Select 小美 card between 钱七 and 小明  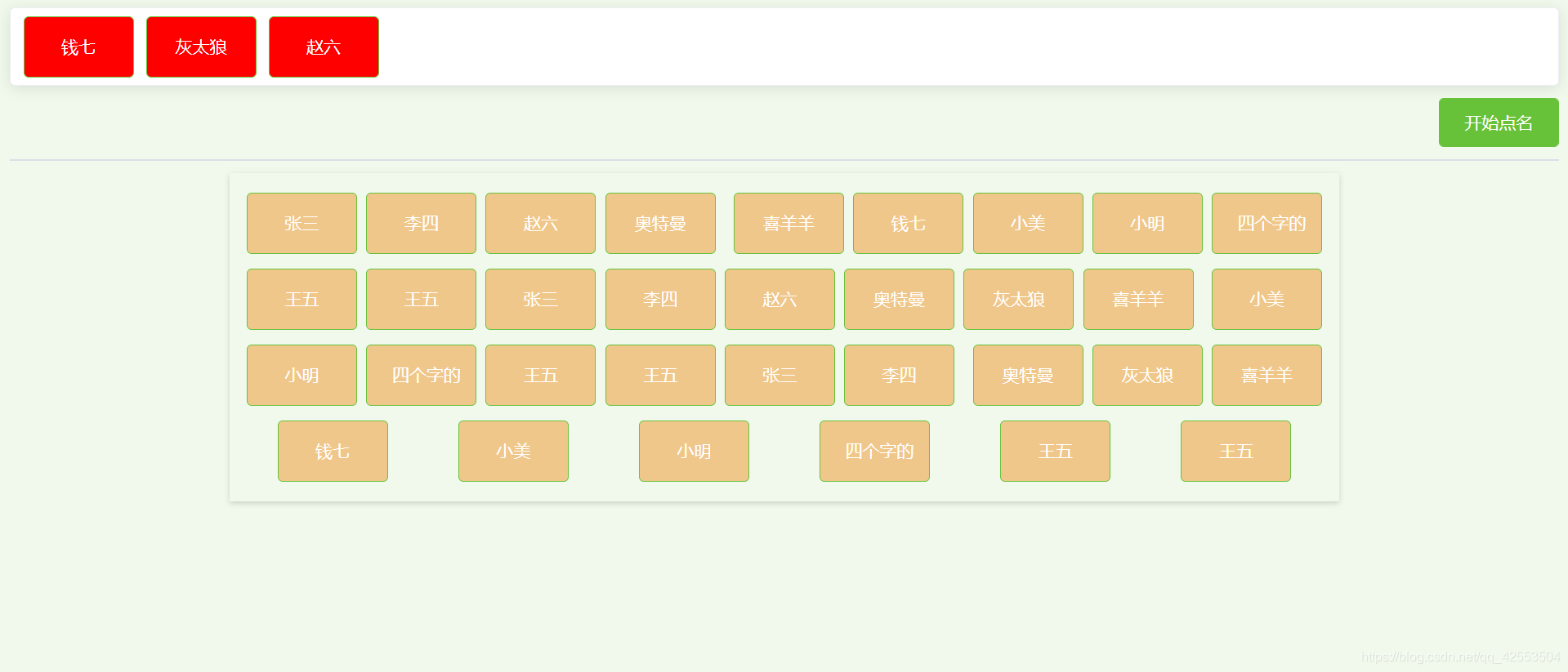click(1028, 223)
